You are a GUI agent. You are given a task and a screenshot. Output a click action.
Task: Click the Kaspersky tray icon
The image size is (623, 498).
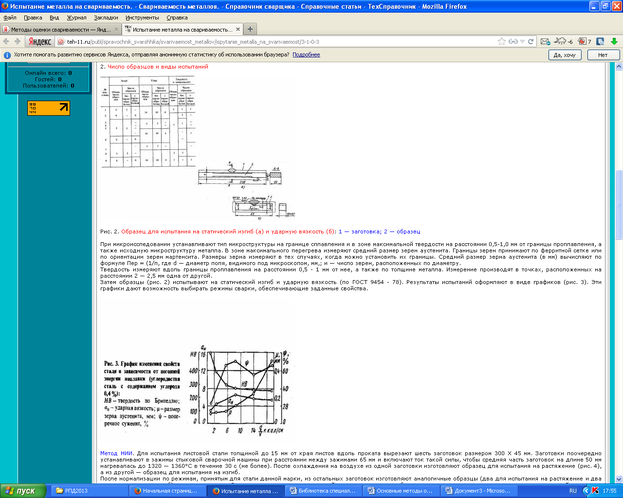pyautogui.click(x=595, y=491)
